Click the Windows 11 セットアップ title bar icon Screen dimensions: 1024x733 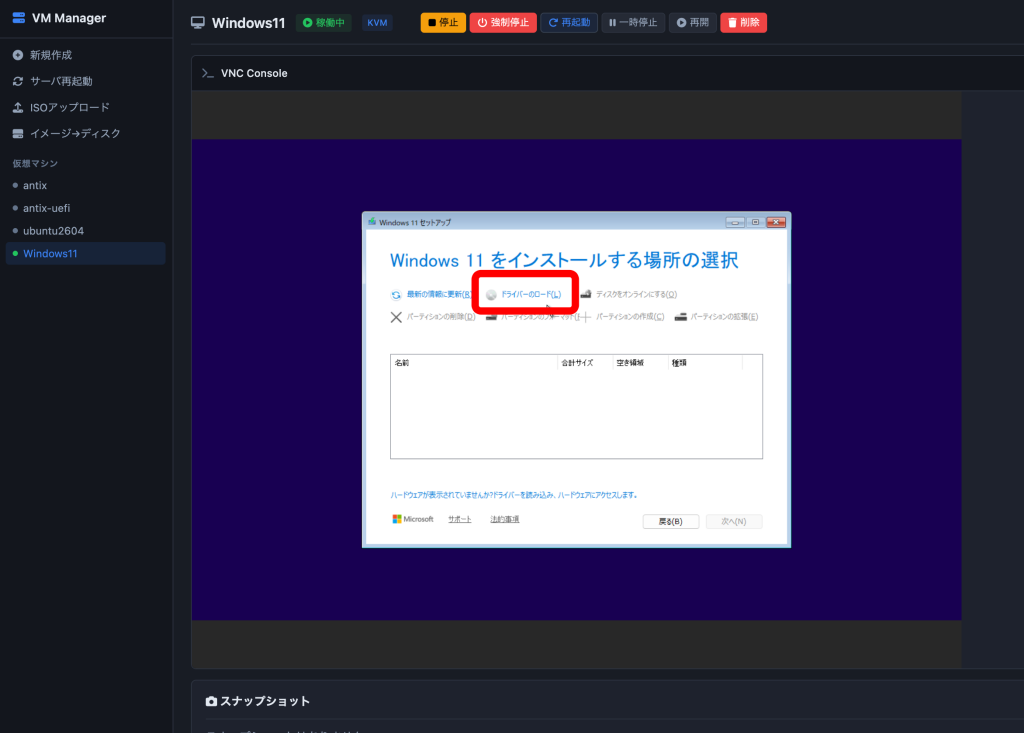coord(372,222)
